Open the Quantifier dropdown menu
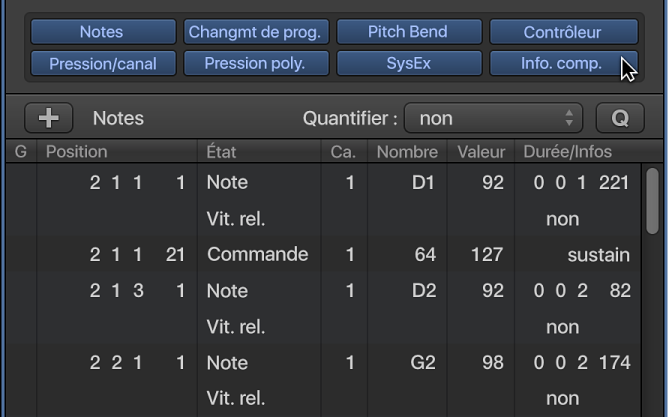This screenshot has width=668, height=418. click(x=493, y=118)
